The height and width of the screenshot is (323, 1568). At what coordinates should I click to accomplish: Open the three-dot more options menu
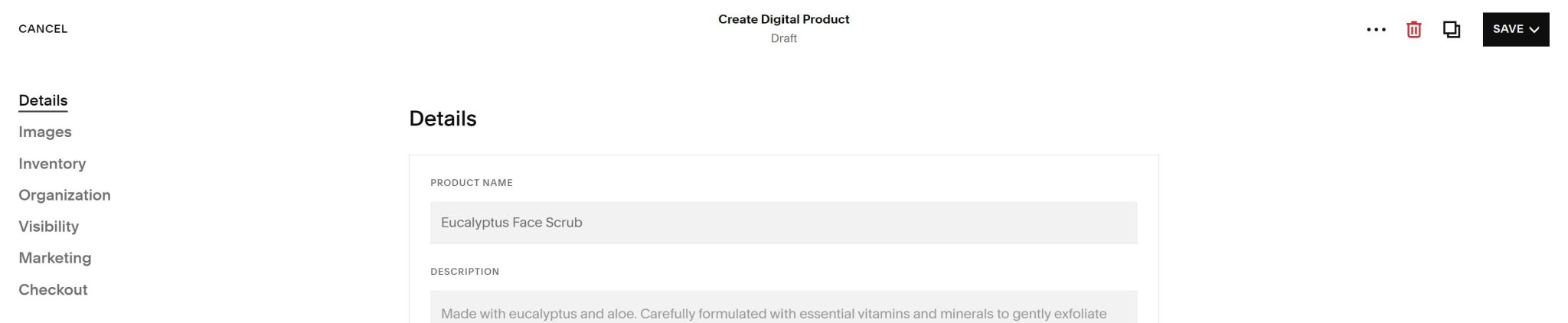[x=1376, y=30]
